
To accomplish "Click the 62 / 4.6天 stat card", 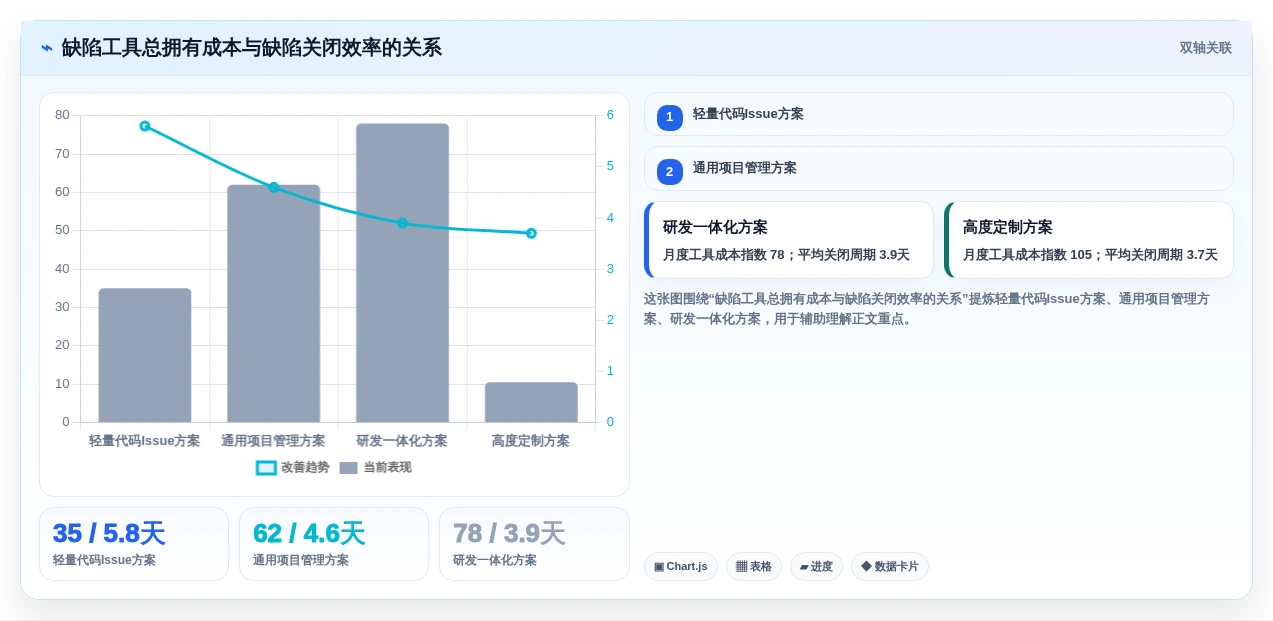I will pos(334,544).
